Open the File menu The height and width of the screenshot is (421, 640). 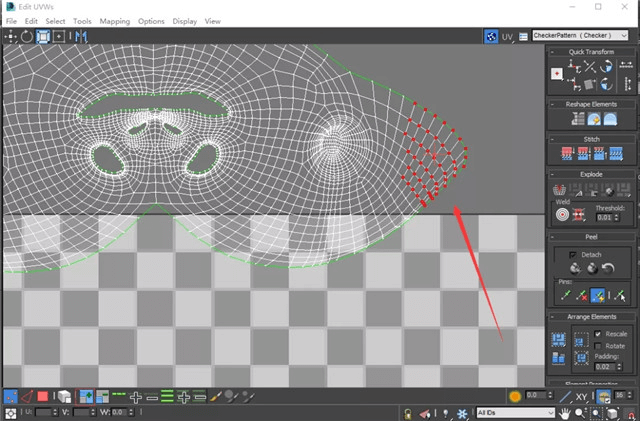[11, 21]
